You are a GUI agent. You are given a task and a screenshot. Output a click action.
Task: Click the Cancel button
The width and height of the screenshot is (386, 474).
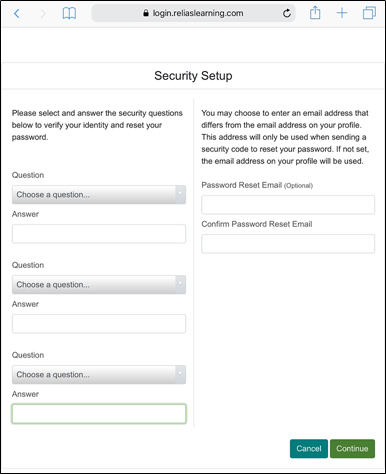point(309,449)
